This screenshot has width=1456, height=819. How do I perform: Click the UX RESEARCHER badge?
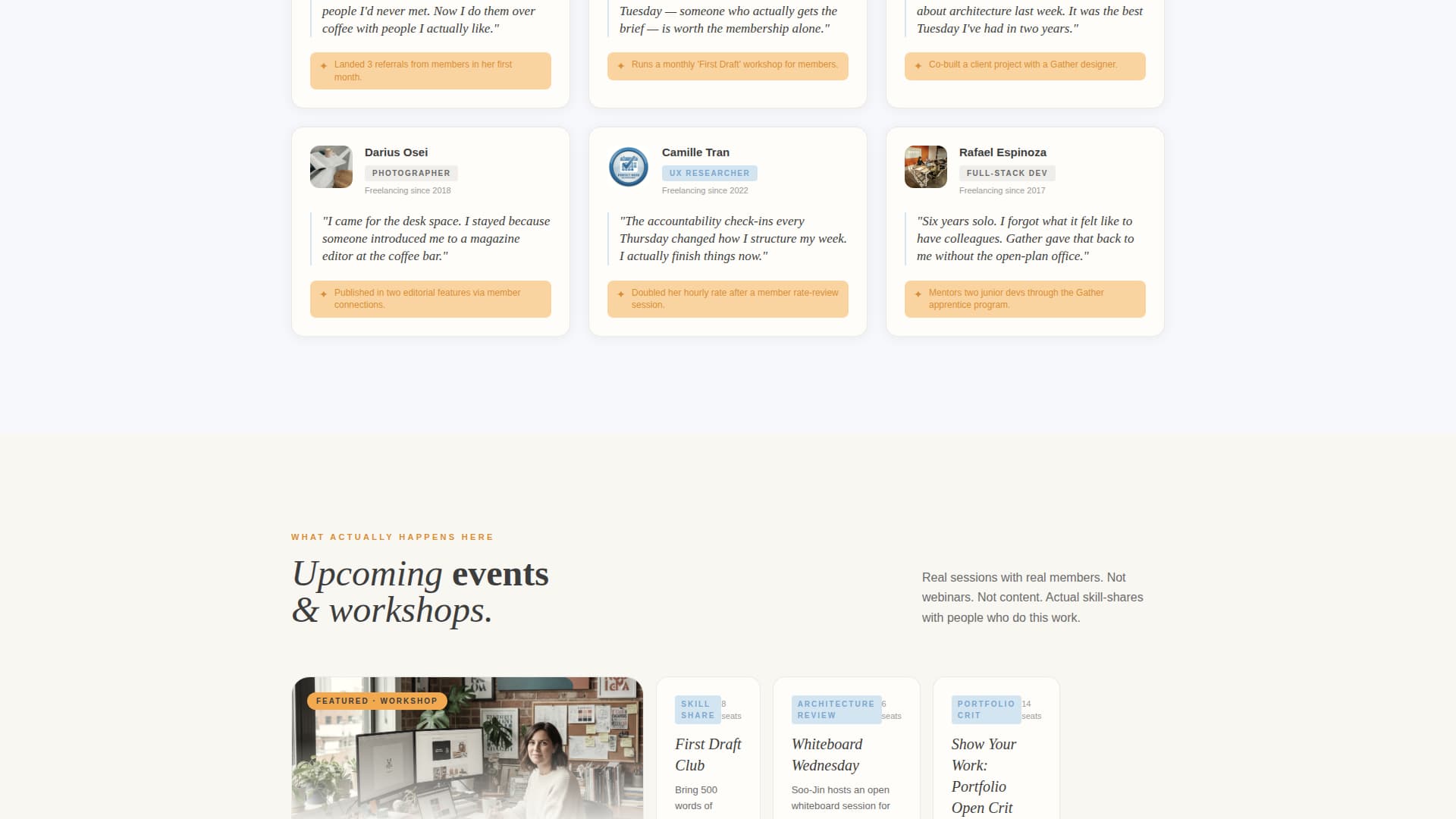pos(709,173)
